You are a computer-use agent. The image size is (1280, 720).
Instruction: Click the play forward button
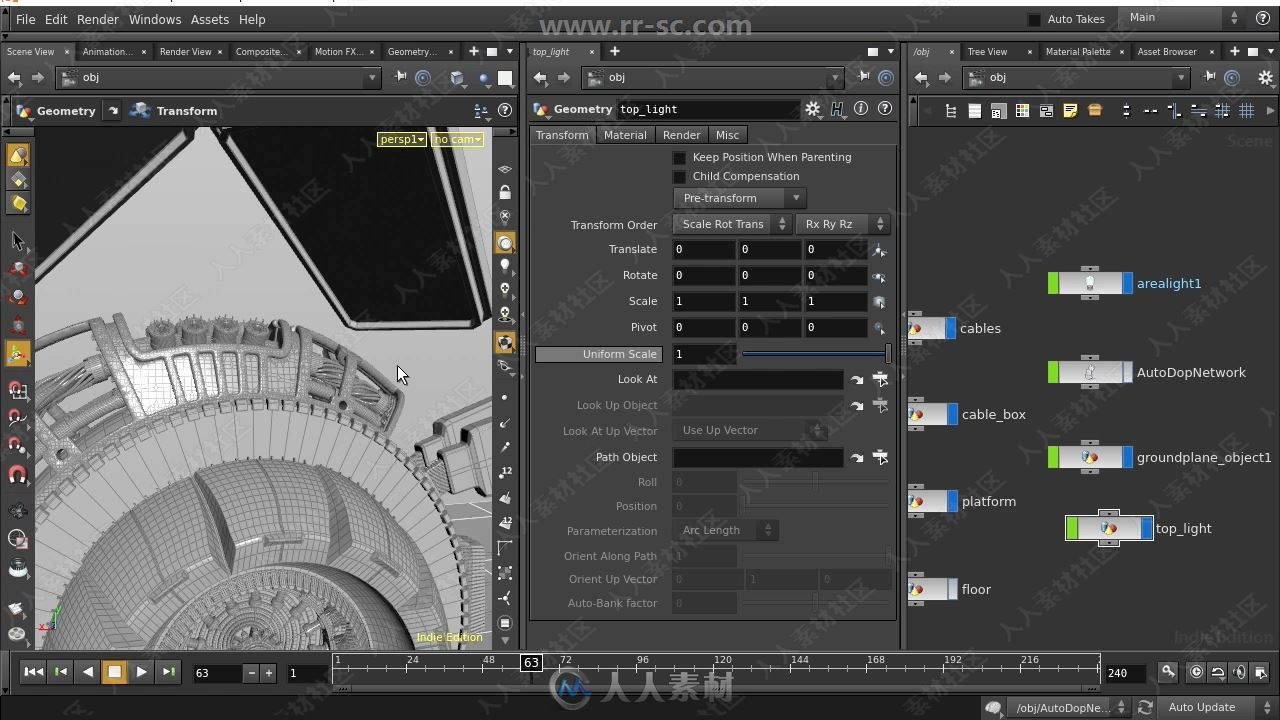point(141,672)
